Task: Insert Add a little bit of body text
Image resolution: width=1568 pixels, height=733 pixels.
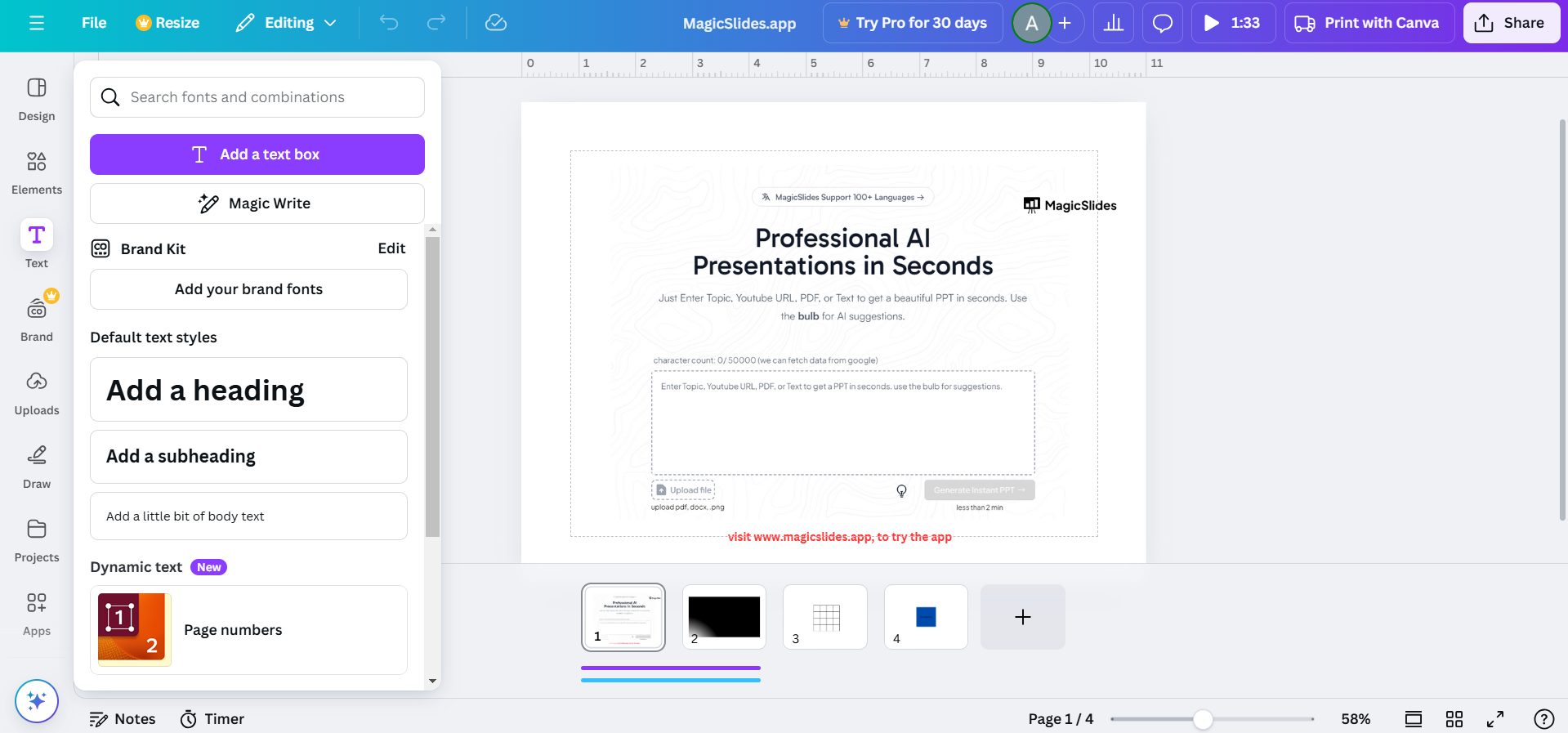Action: [248, 516]
